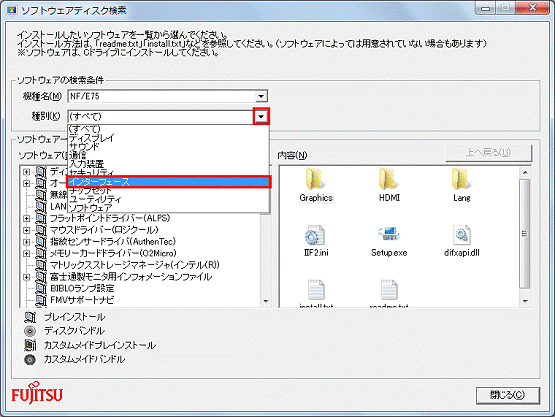Choose チップセット from the 種別 list
This screenshot has height=417, width=555.
pos(168,190)
